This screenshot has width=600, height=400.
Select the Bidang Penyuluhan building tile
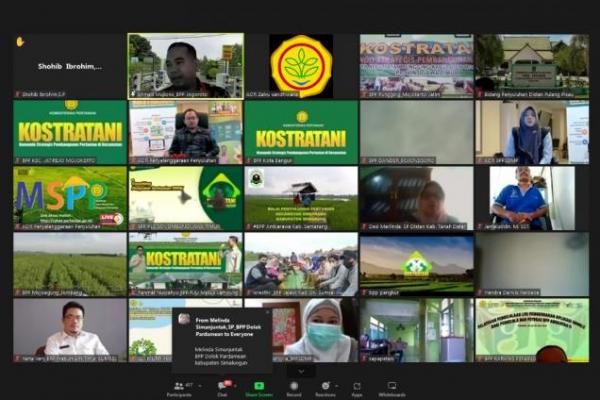pos(532,66)
